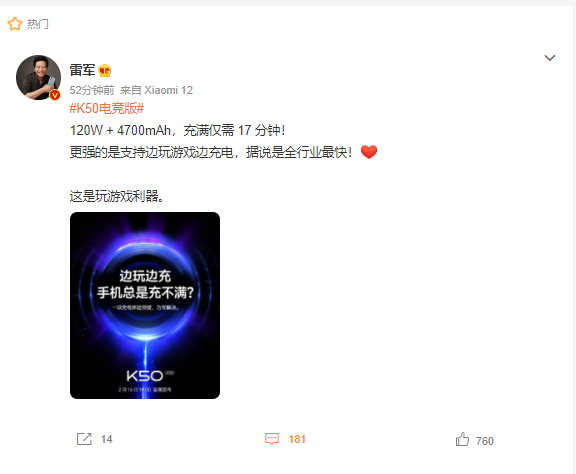
Task: Open 雷军's profile avatar
Action: 38,78
